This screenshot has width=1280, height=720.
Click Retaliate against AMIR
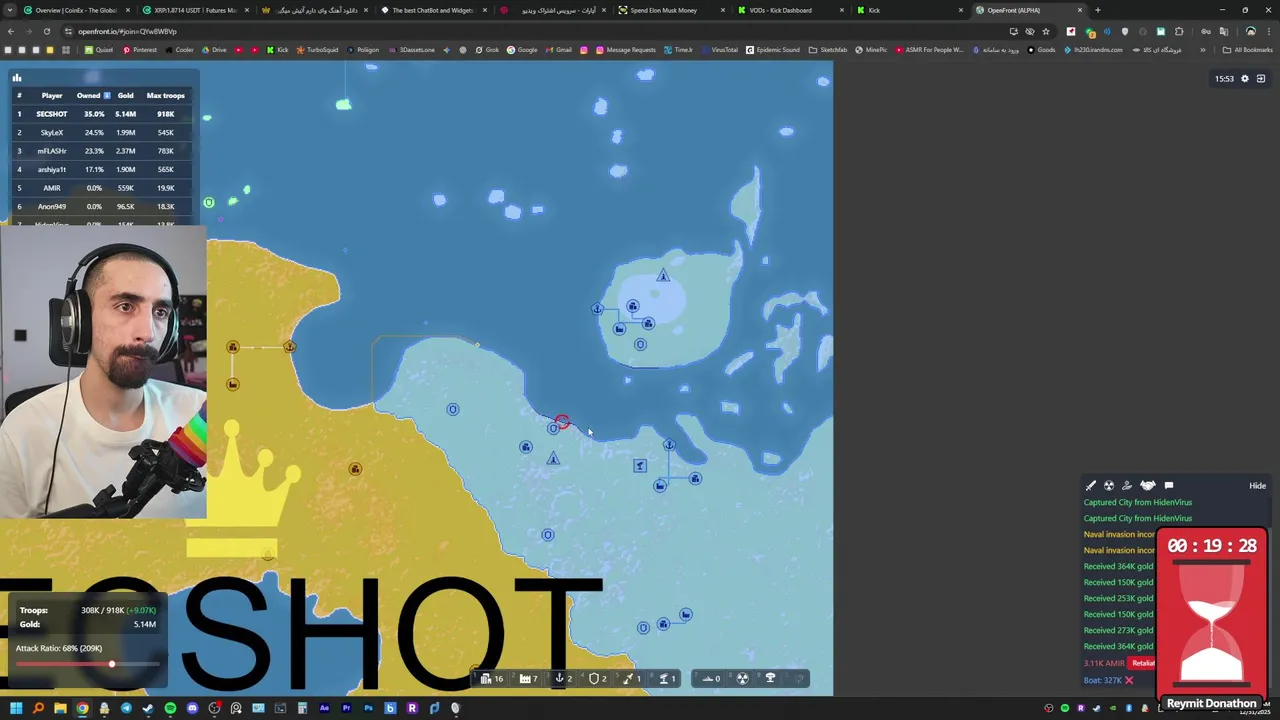1143,663
